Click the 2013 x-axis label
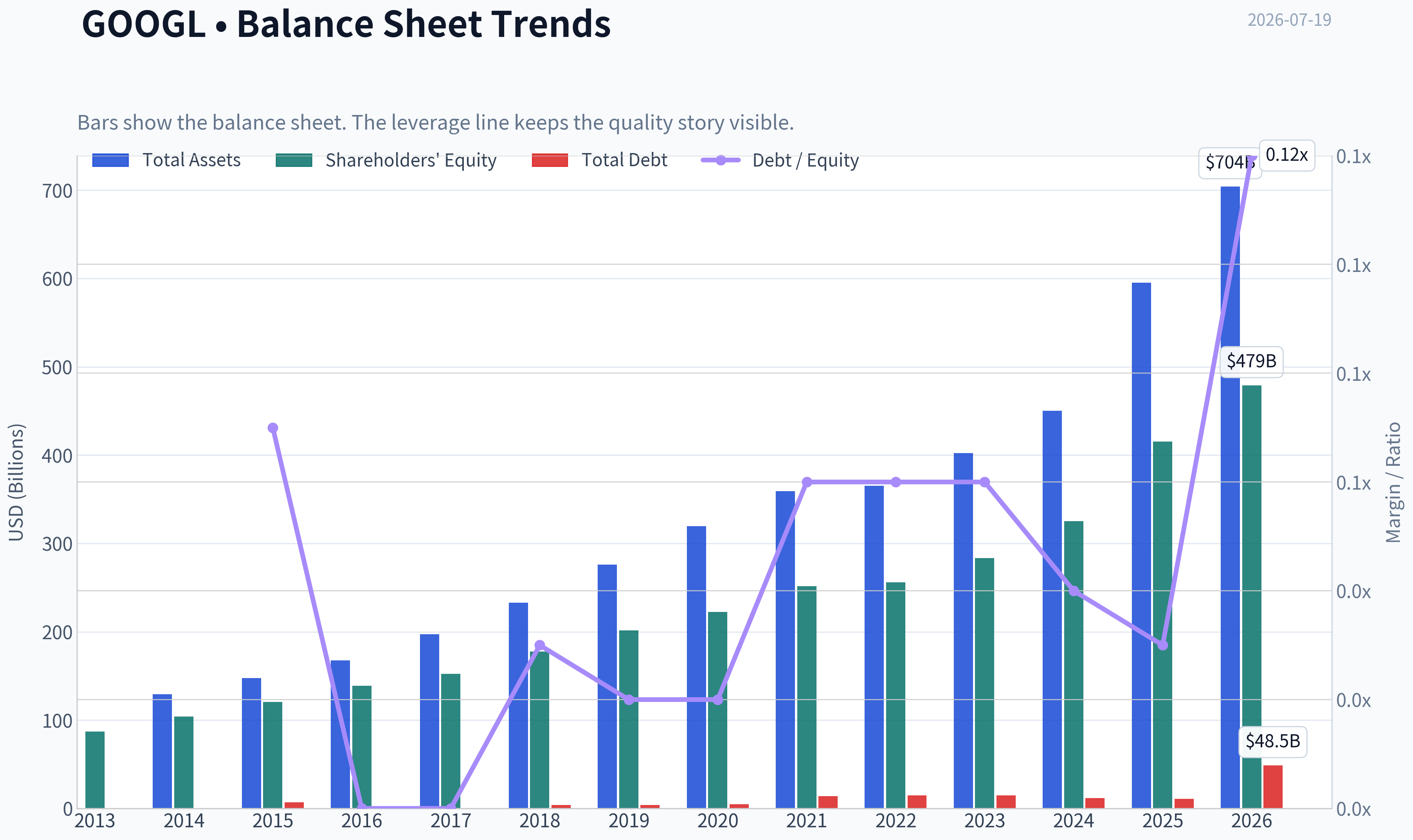 (x=95, y=821)
